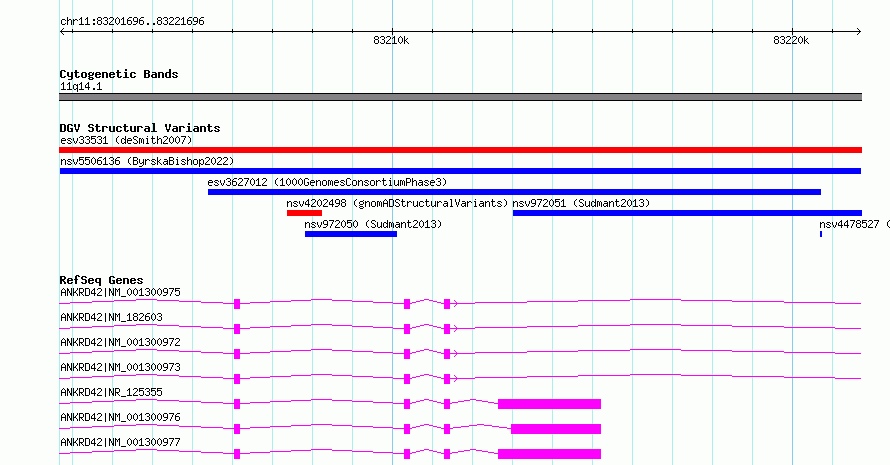
Task: Click the blue nsv972050 variant bar
Action: pos(351,234)
